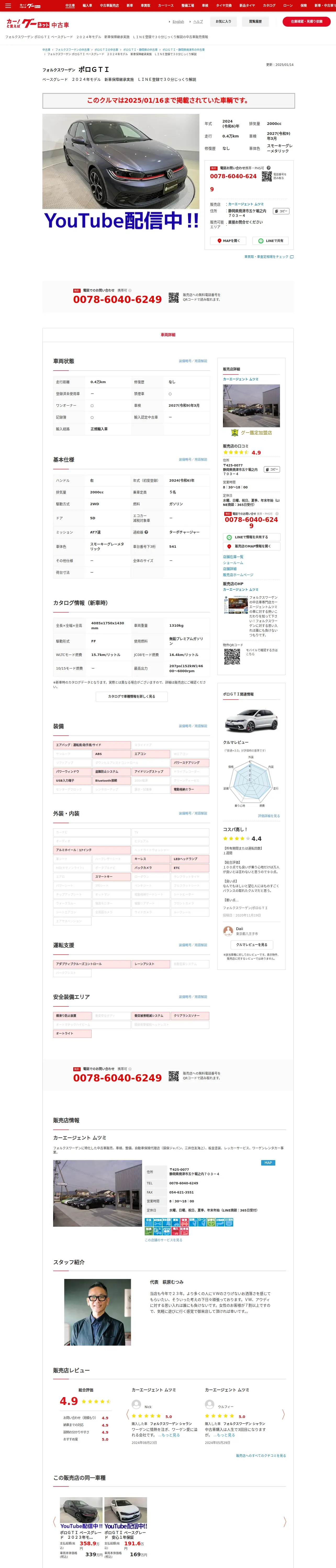Open お気に入り favorites button
336x1568 pixels.
click(223, 21)
